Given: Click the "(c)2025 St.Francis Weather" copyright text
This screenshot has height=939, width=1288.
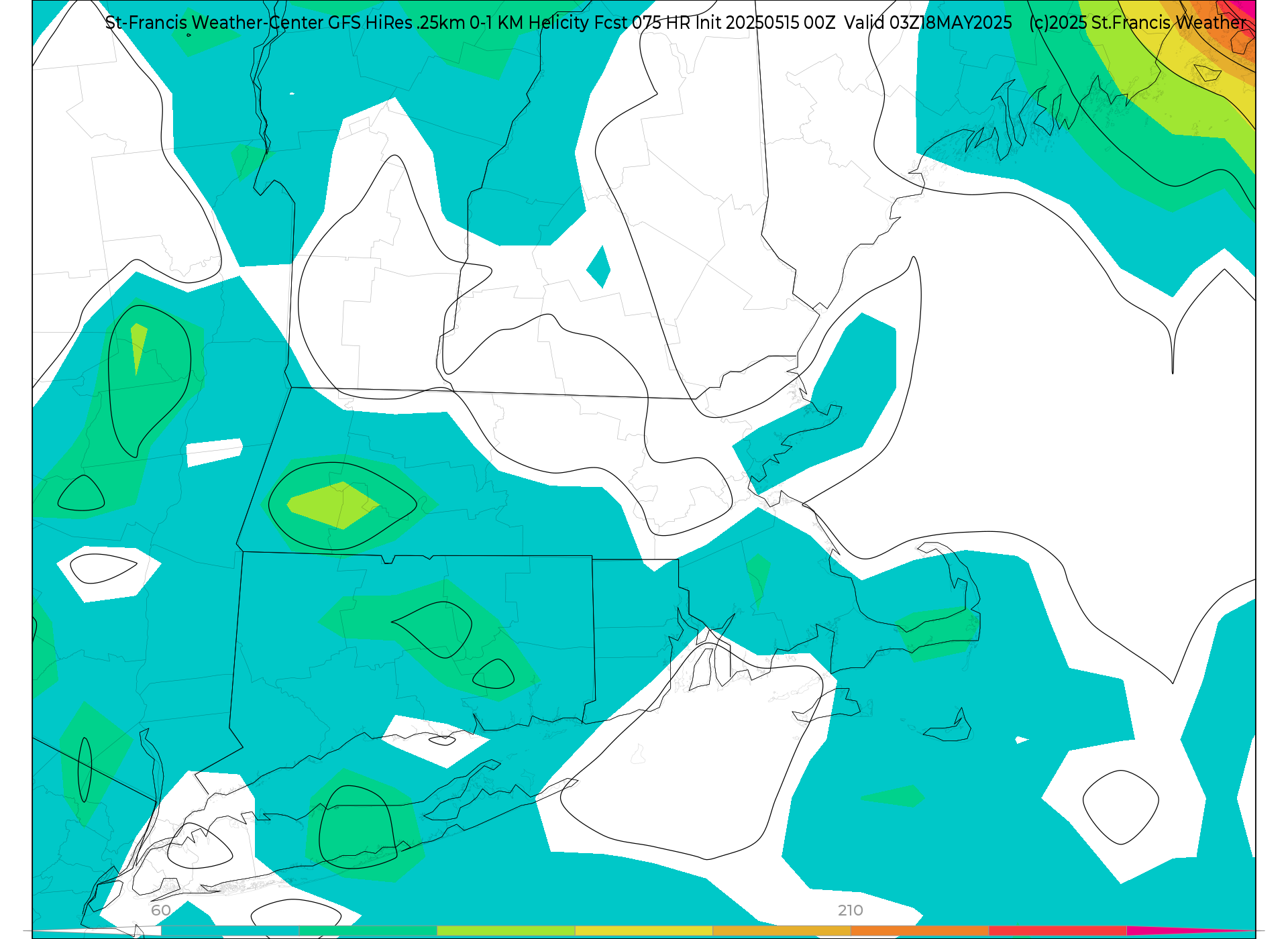Looking at the screenshot, I should tap(1138, 23).
